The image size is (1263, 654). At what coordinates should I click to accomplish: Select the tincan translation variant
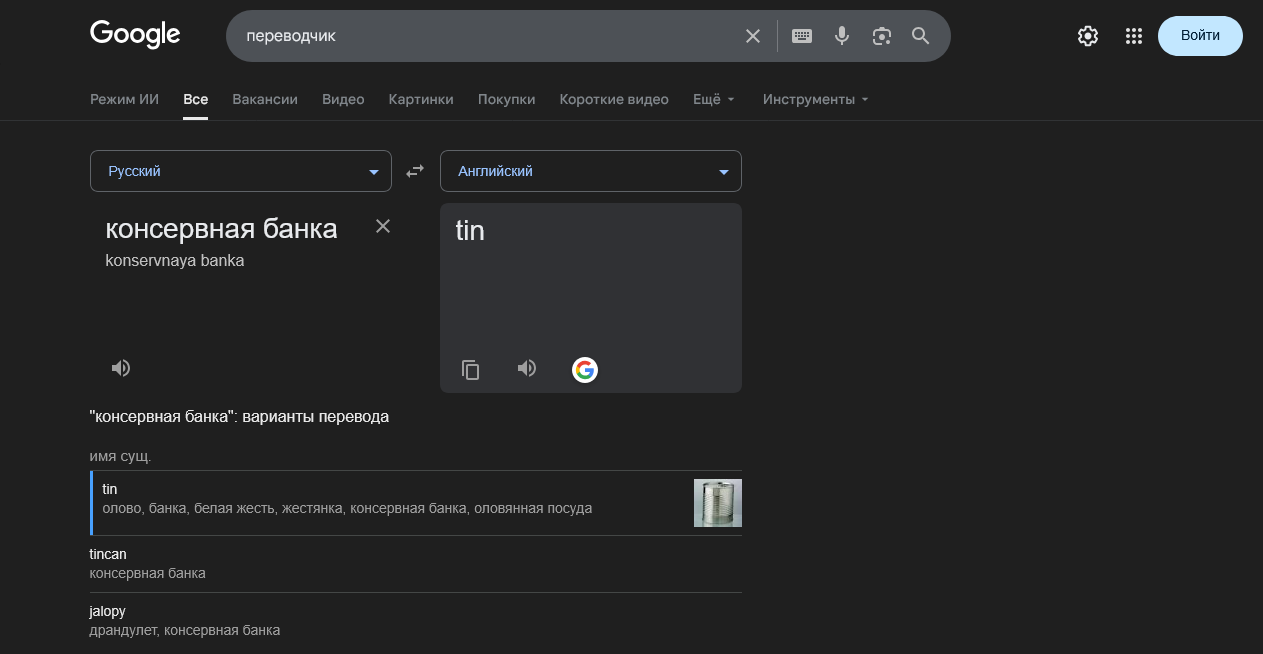pos(108,554)
